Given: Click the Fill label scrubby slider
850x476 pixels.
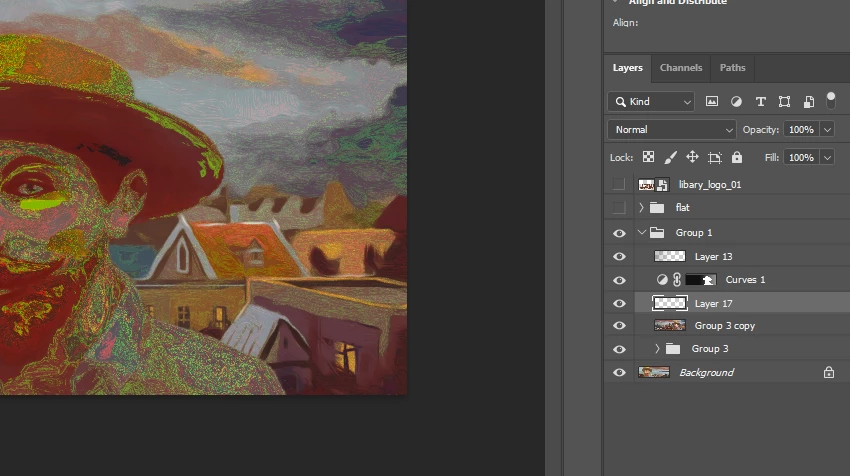Looking at the screenshot, I should (772, 158).
